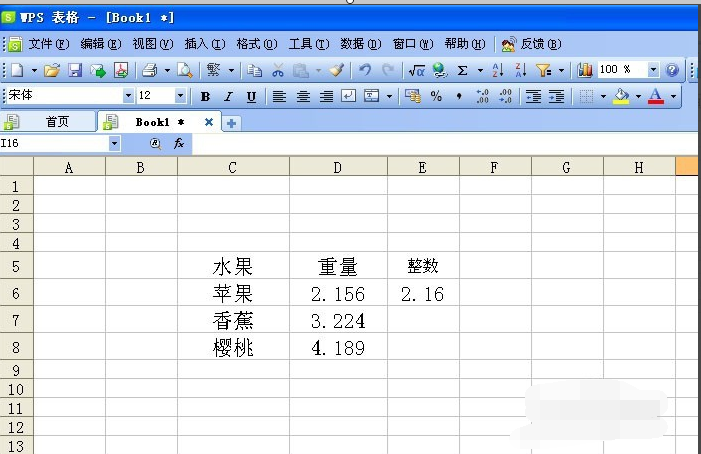This screenshot has height=454, width=701.
Task: Open print preview magnifier icon
Action: pyautogui.click(x=184, y=70)
